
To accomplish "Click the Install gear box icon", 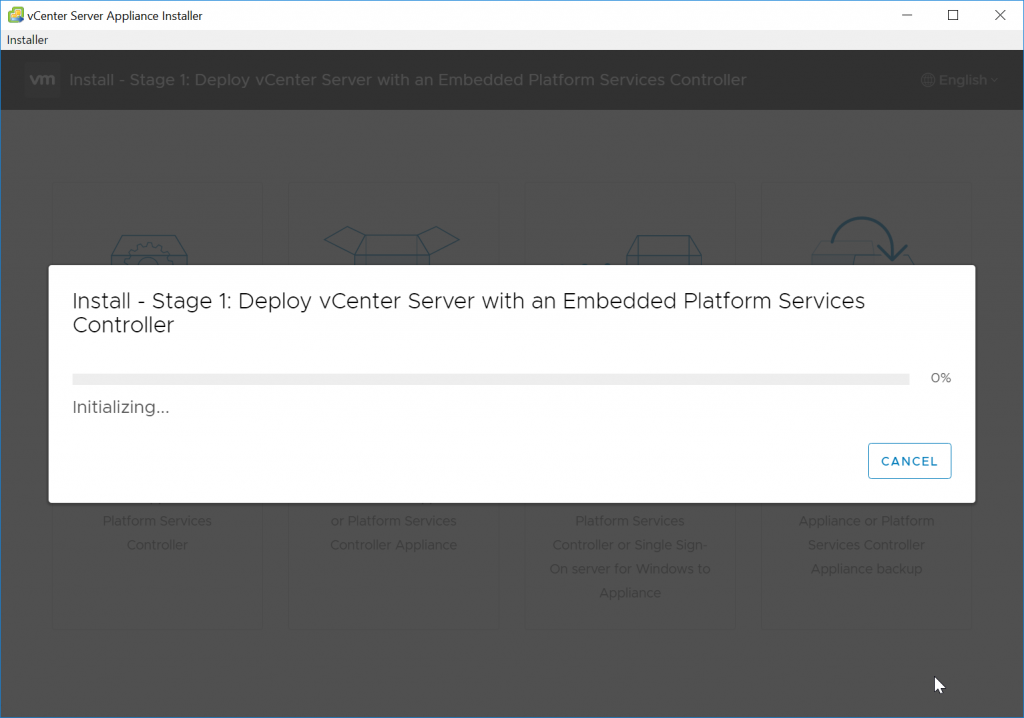I will (150, 251).
